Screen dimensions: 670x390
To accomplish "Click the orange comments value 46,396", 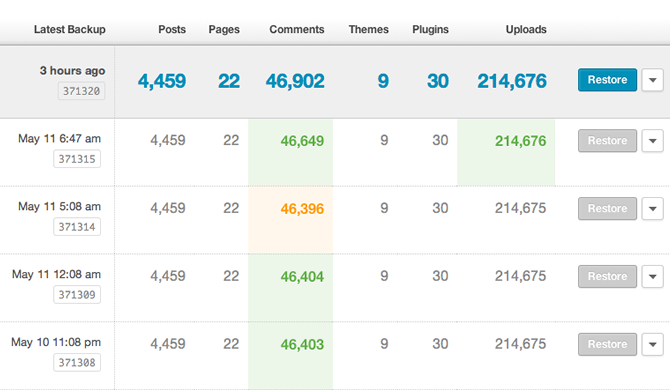I will (302, 209).
